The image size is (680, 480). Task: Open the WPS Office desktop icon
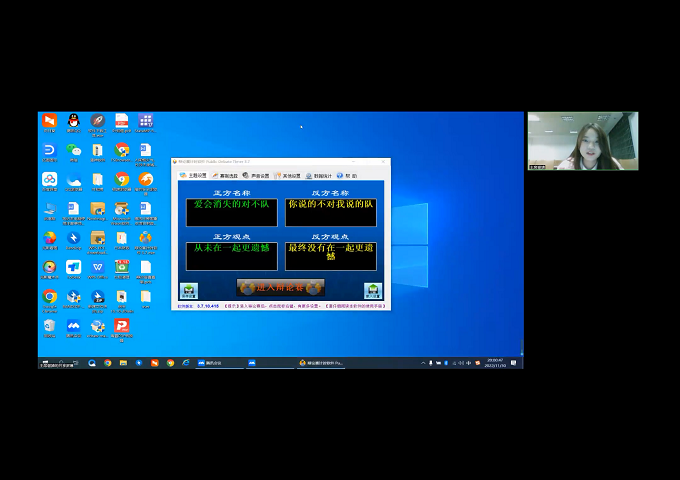[x=98, y=267]
